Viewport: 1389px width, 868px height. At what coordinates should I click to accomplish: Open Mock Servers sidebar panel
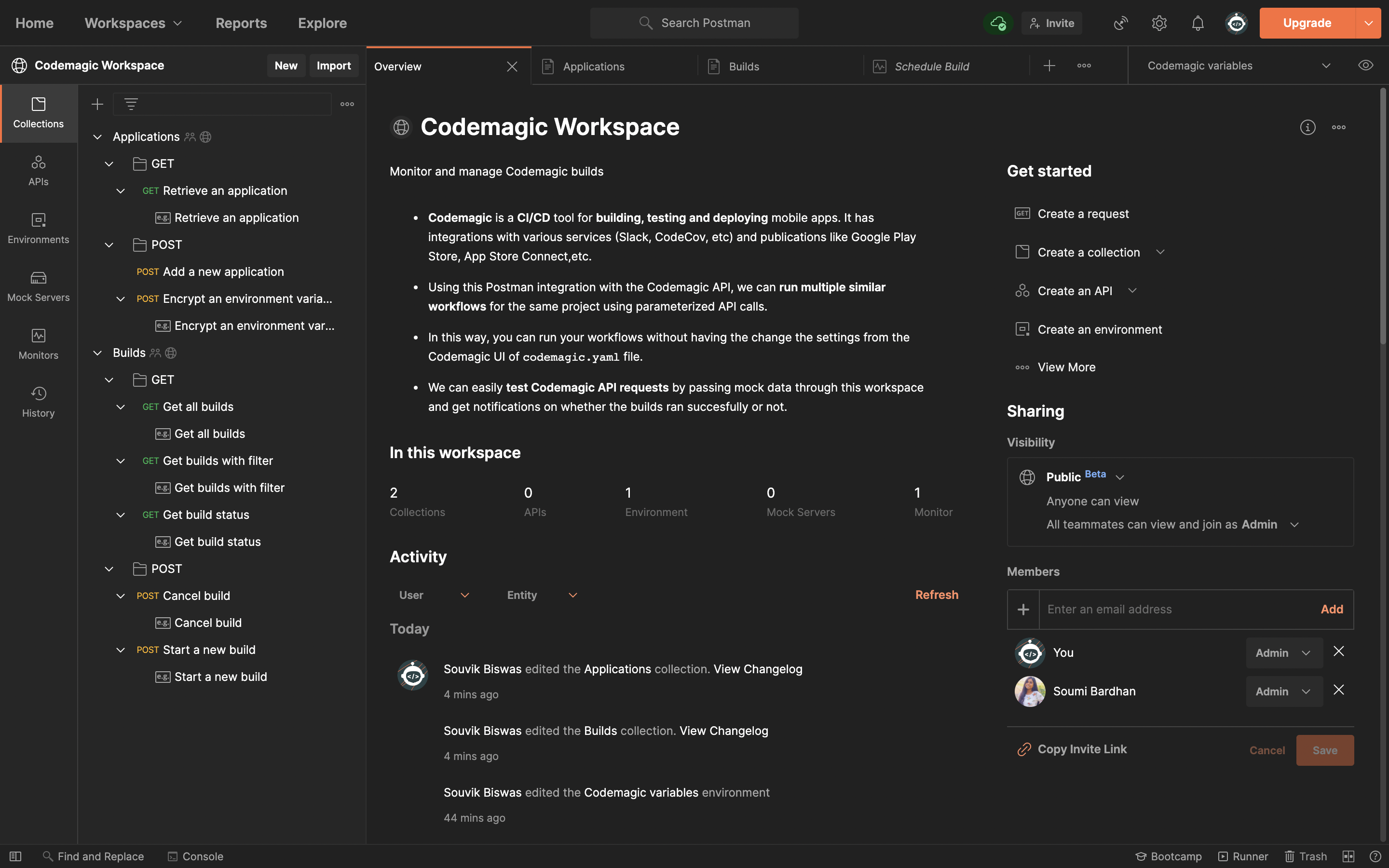pos(38,286)
